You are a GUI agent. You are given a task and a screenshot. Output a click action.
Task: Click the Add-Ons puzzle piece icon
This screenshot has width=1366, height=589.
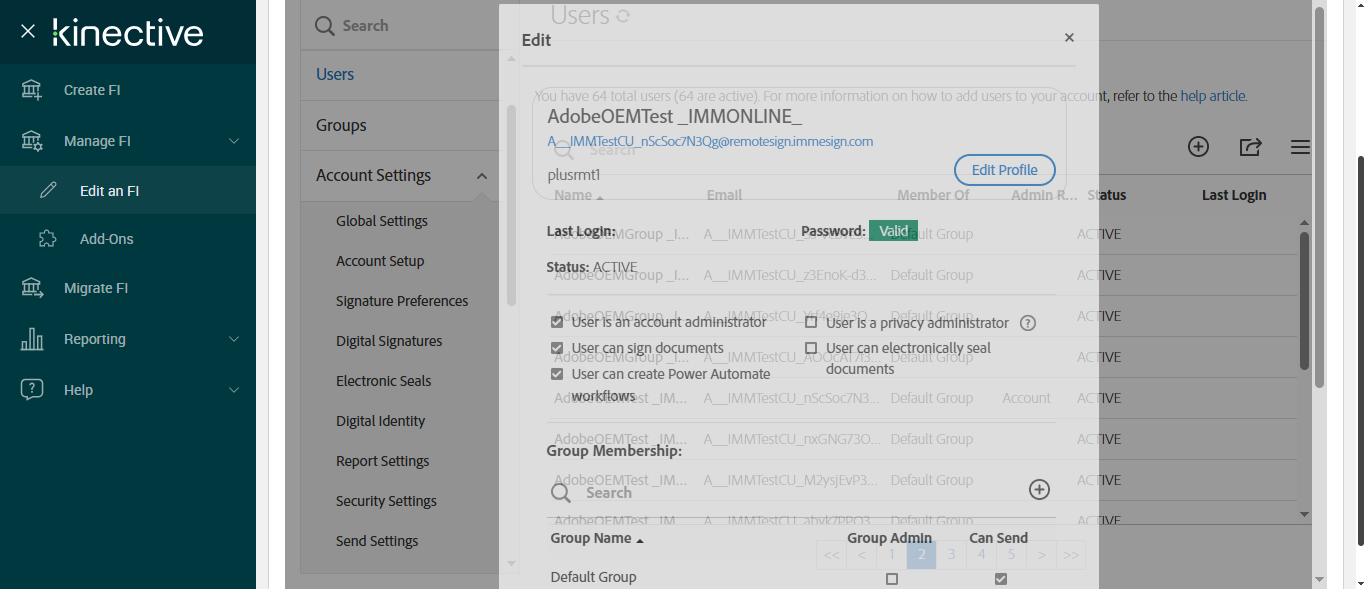pyautogui.click(x=48, y=239)
